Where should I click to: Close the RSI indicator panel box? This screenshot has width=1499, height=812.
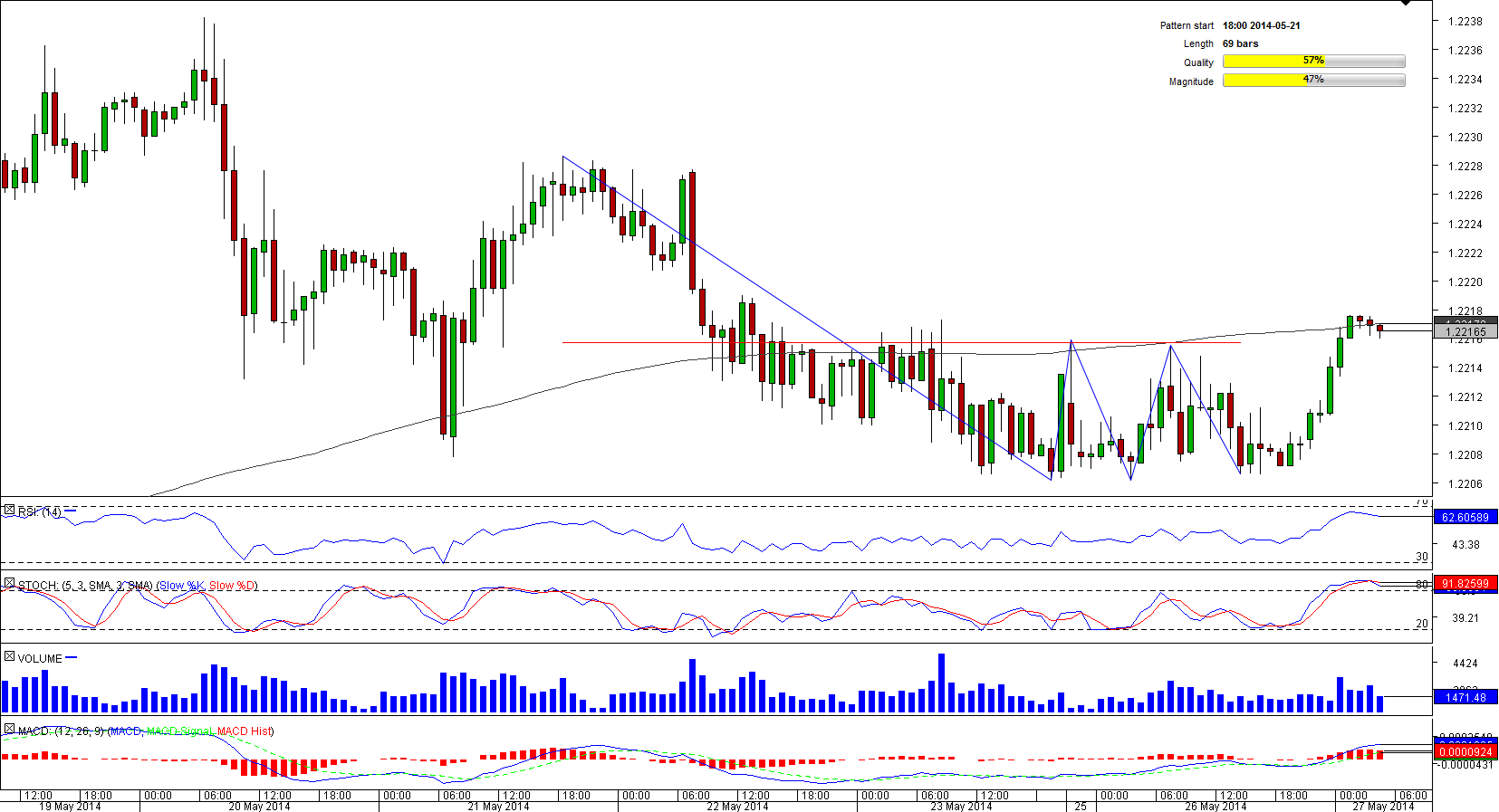pos(9,511)
